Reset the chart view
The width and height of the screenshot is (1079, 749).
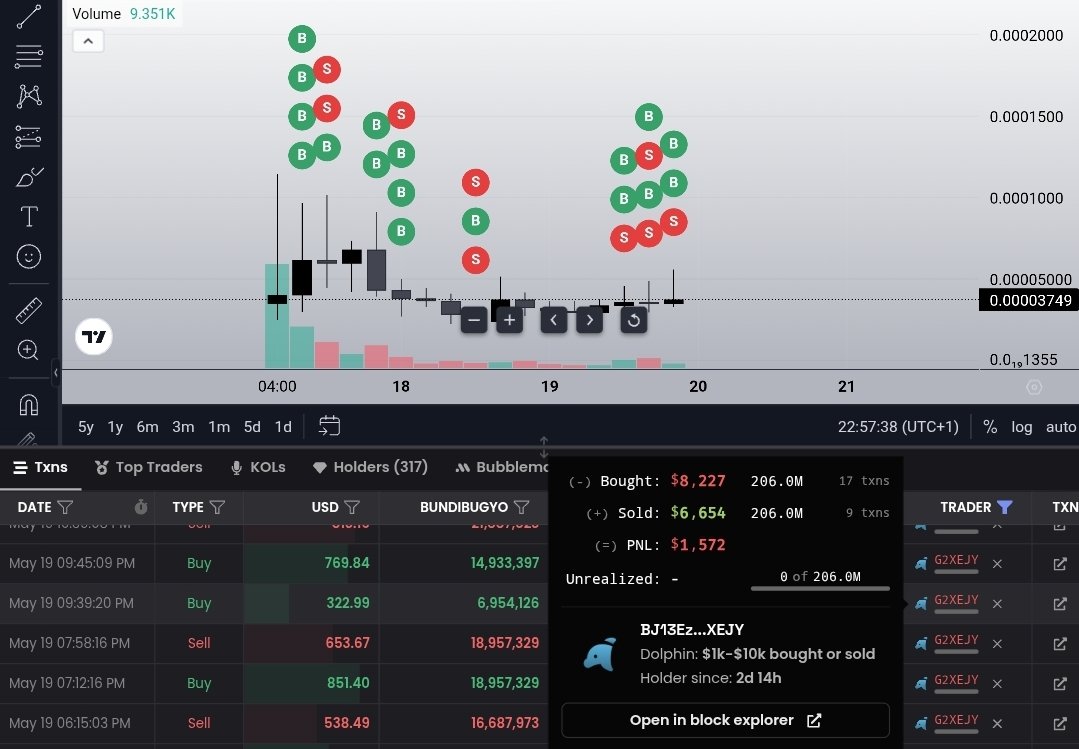[634, 320]
